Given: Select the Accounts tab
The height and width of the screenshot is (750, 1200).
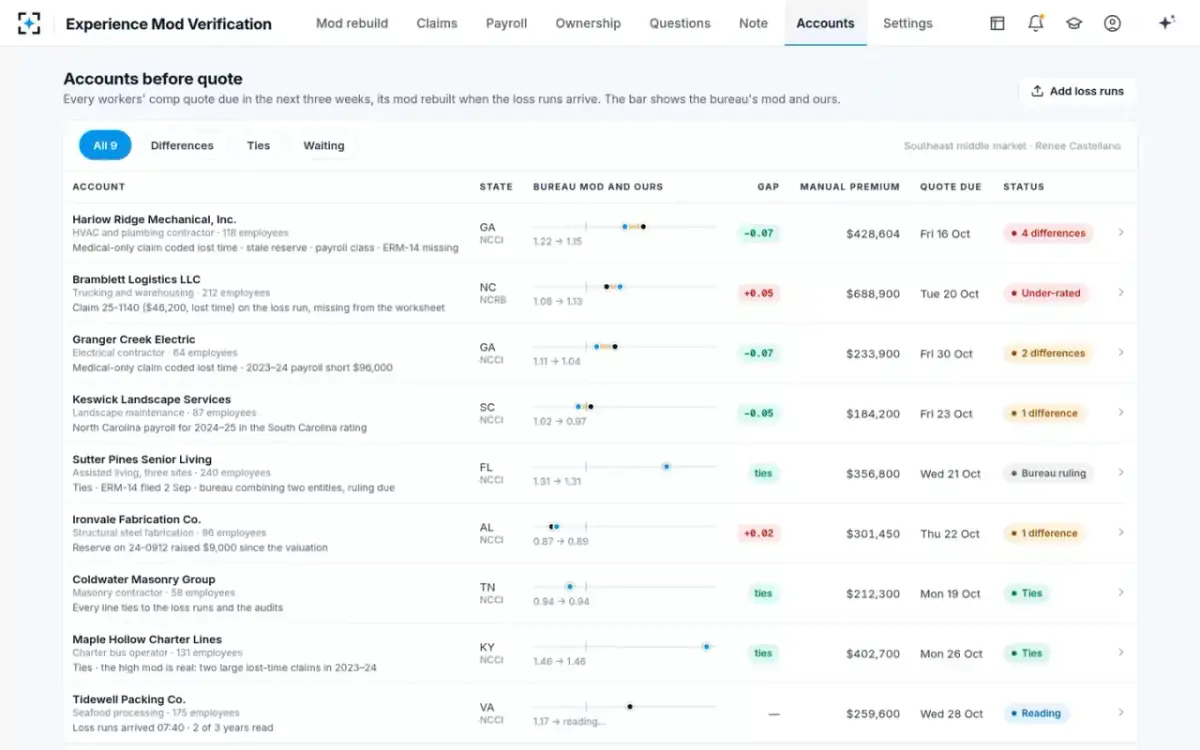Looking at the screenshot, I should (x=825, y=23).
